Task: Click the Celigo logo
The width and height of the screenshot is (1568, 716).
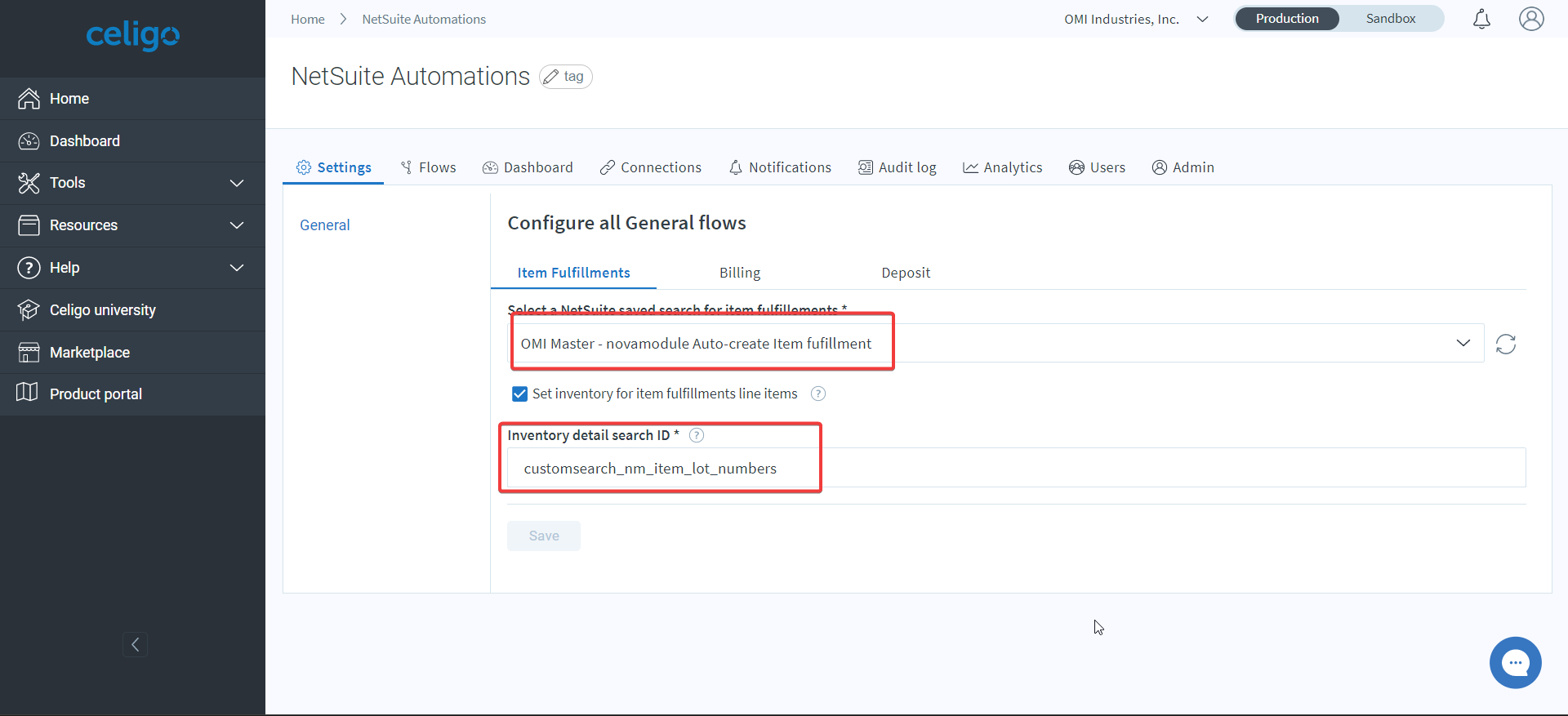Action: tap(132, 35)
